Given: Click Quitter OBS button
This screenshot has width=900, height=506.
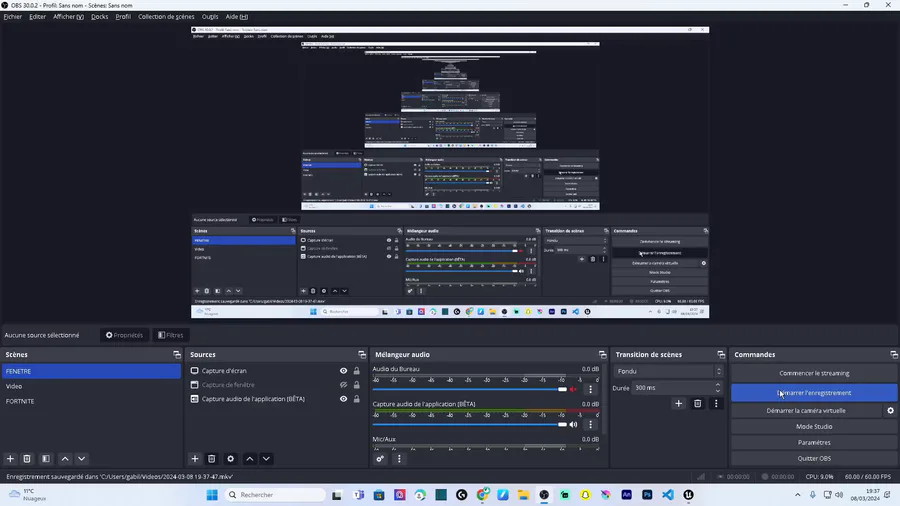Looking at the screenshot, I should click(814, 458).
